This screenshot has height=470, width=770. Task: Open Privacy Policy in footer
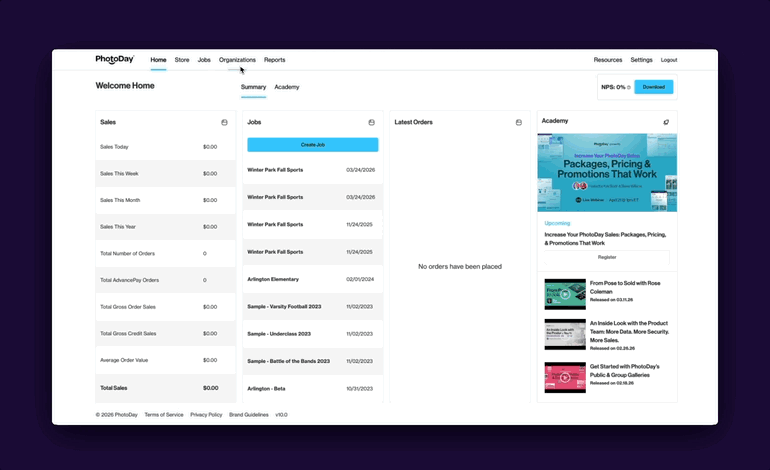coord(206,415)
